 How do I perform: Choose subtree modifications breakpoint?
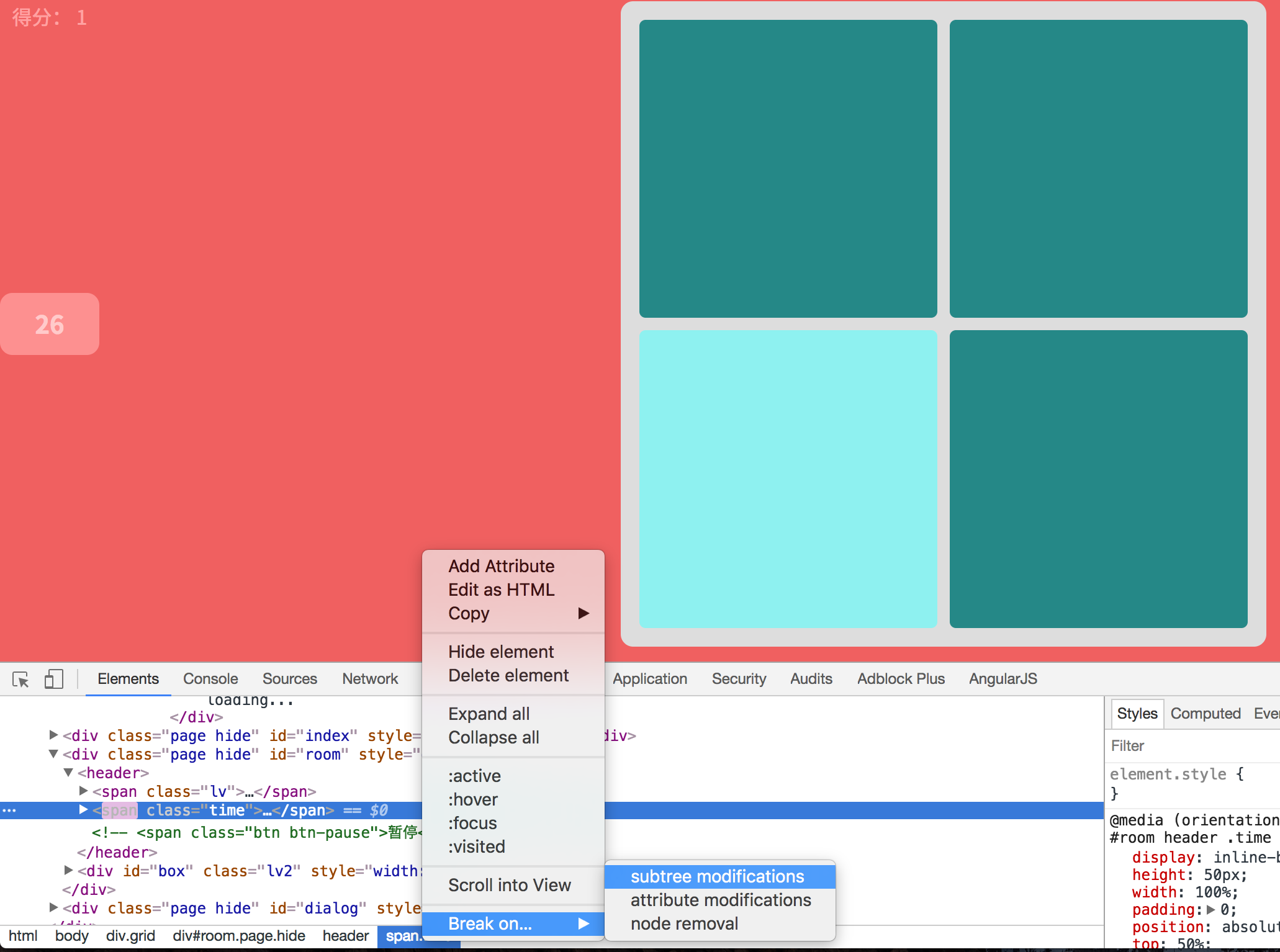(x=717, y=876)
